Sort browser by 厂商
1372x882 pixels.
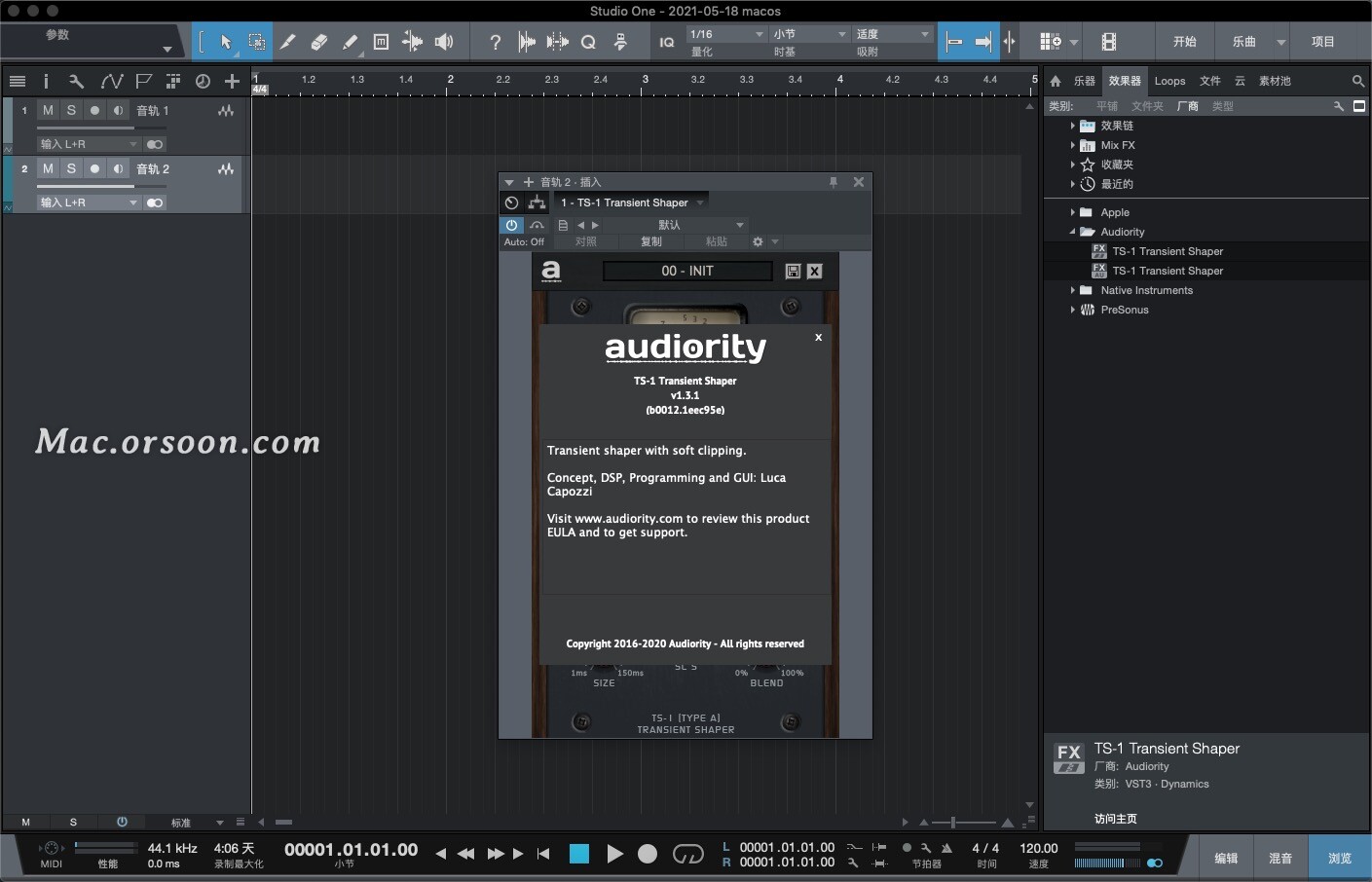click(1187, 106)
